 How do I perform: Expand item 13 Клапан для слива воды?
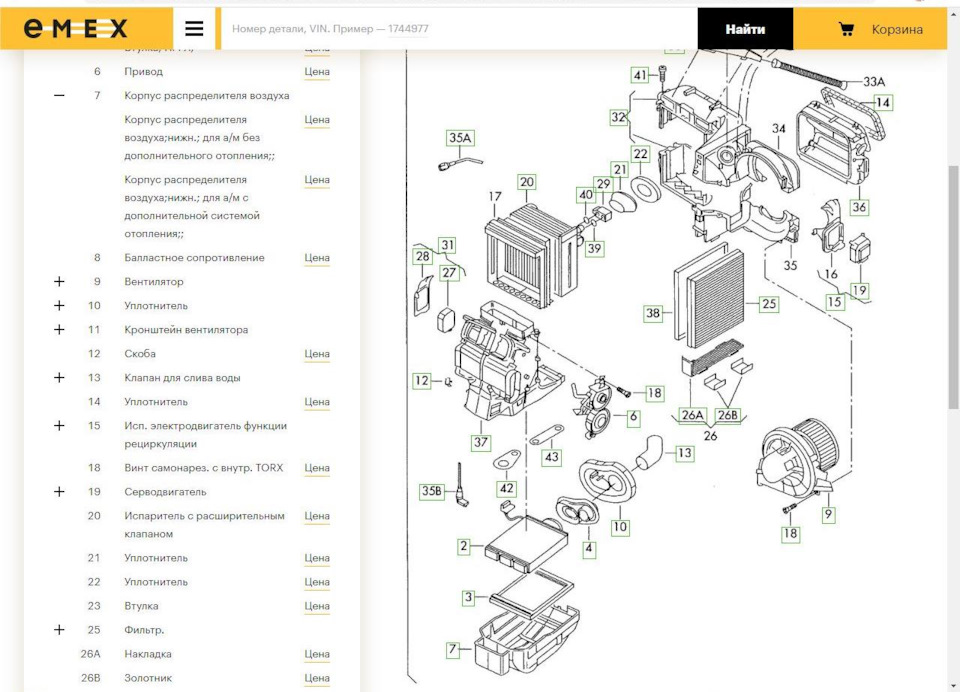(59, 377)
